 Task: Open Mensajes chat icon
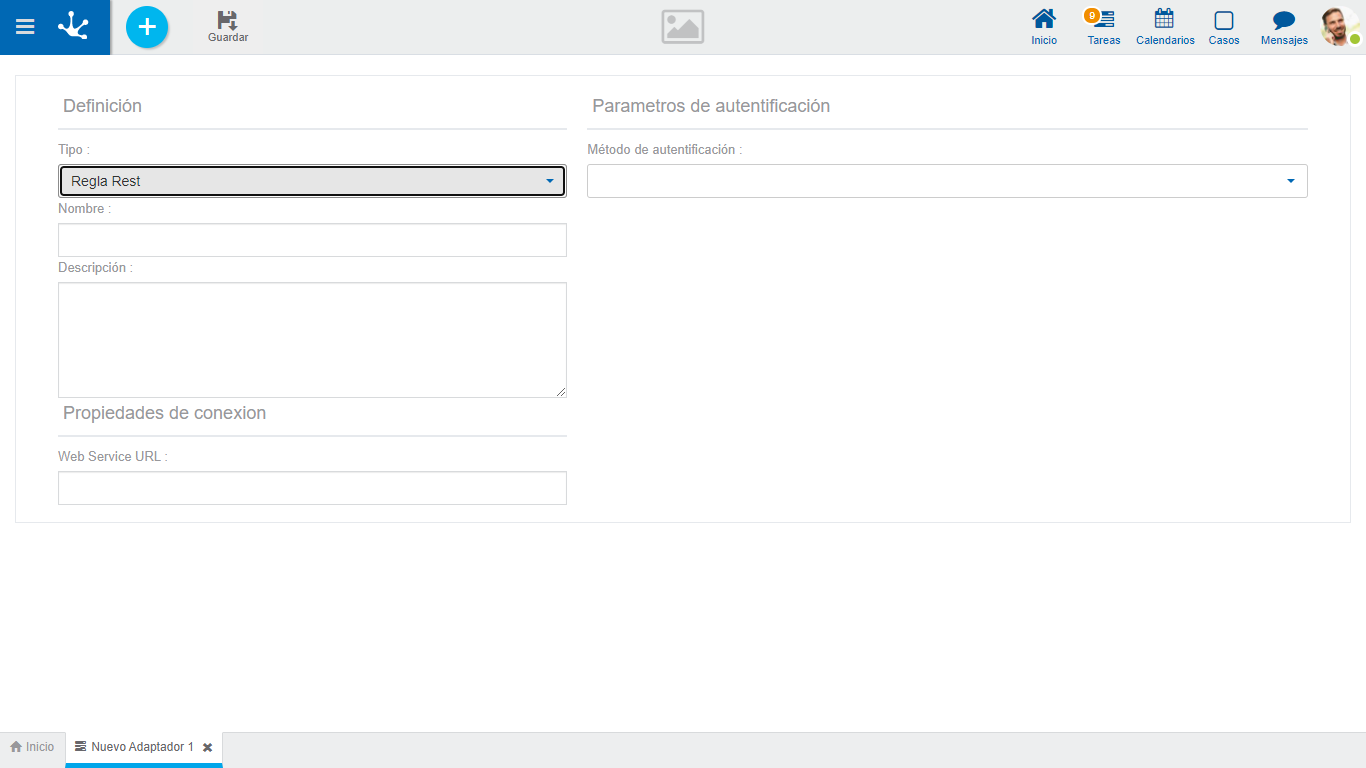1284,27
